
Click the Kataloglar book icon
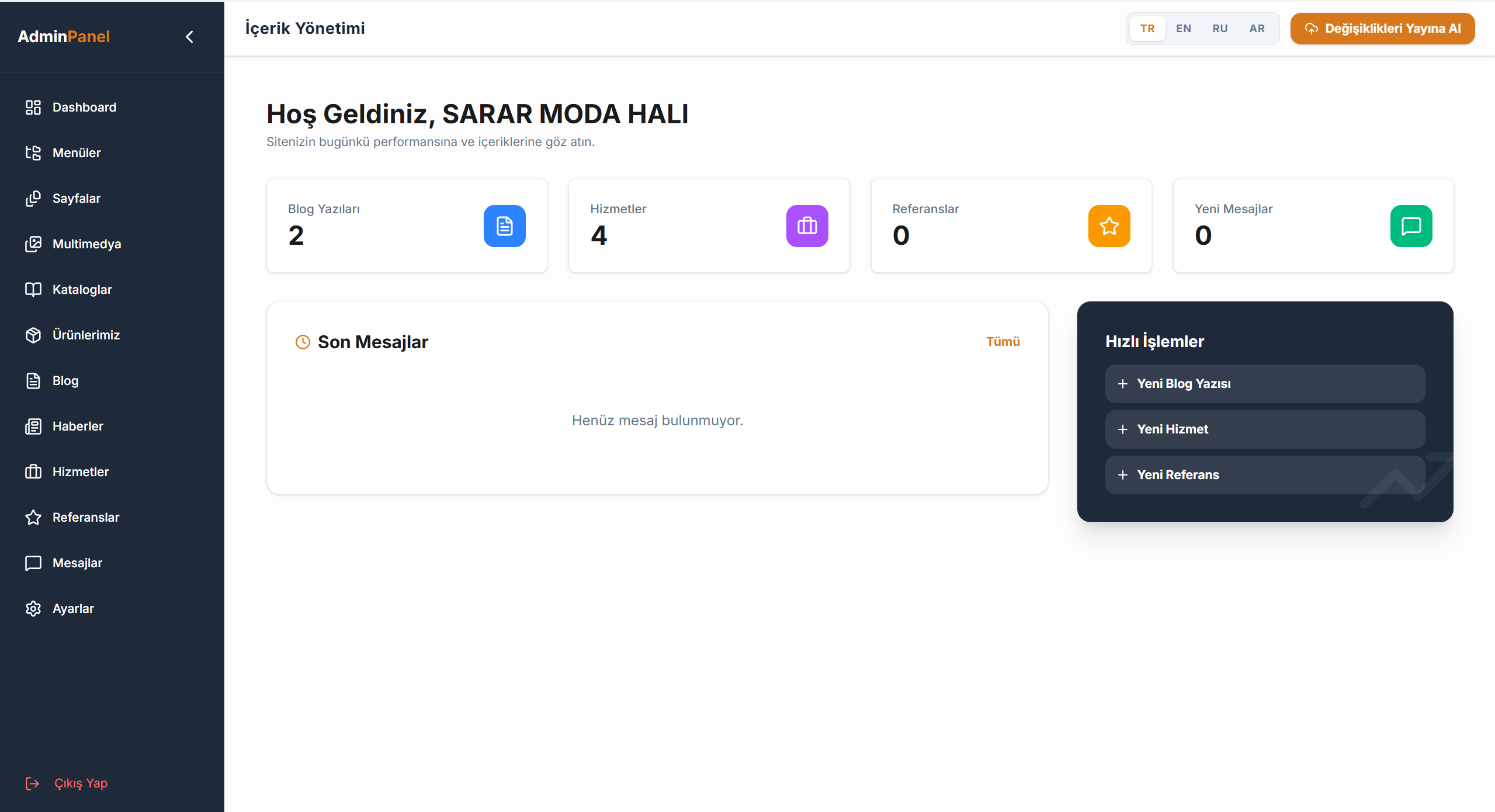(33, 290)
